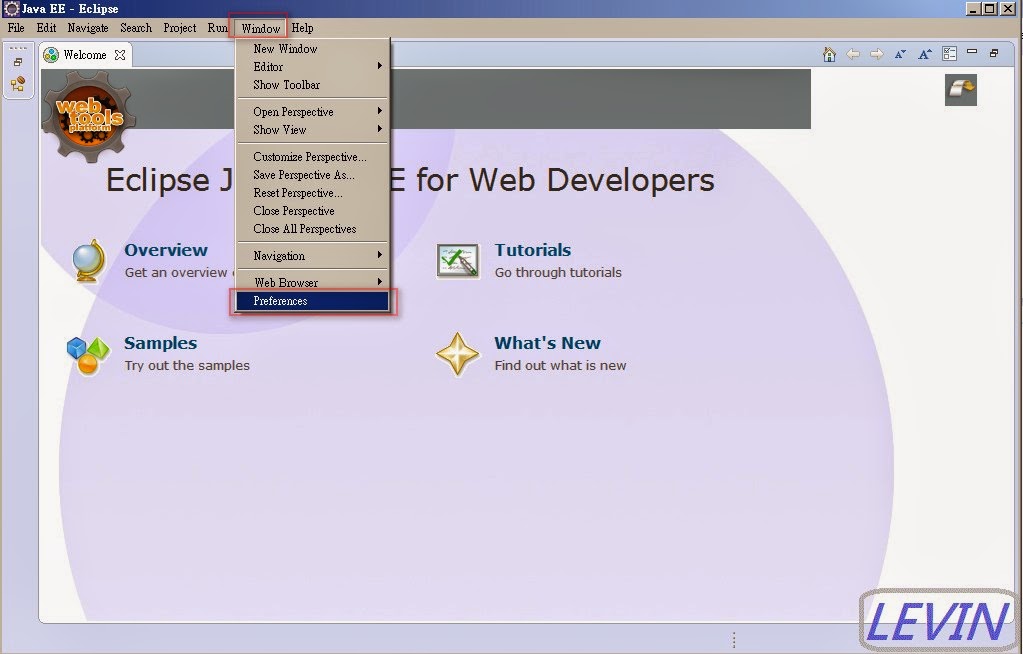This screenshot has height=654, width=1023.
Task: Select Preferences in the Window menu
Action: (313, 301)
